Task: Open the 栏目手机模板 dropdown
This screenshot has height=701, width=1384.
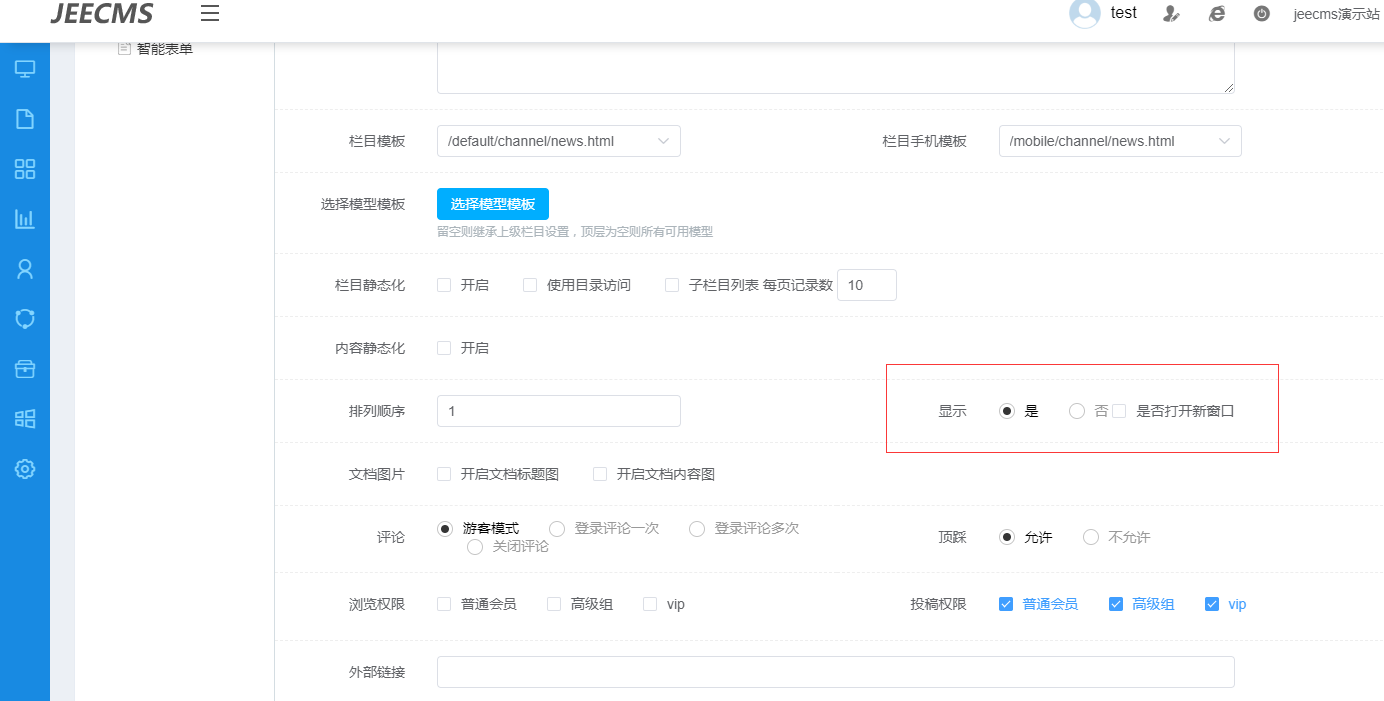Action: [x=1119, y=141]
